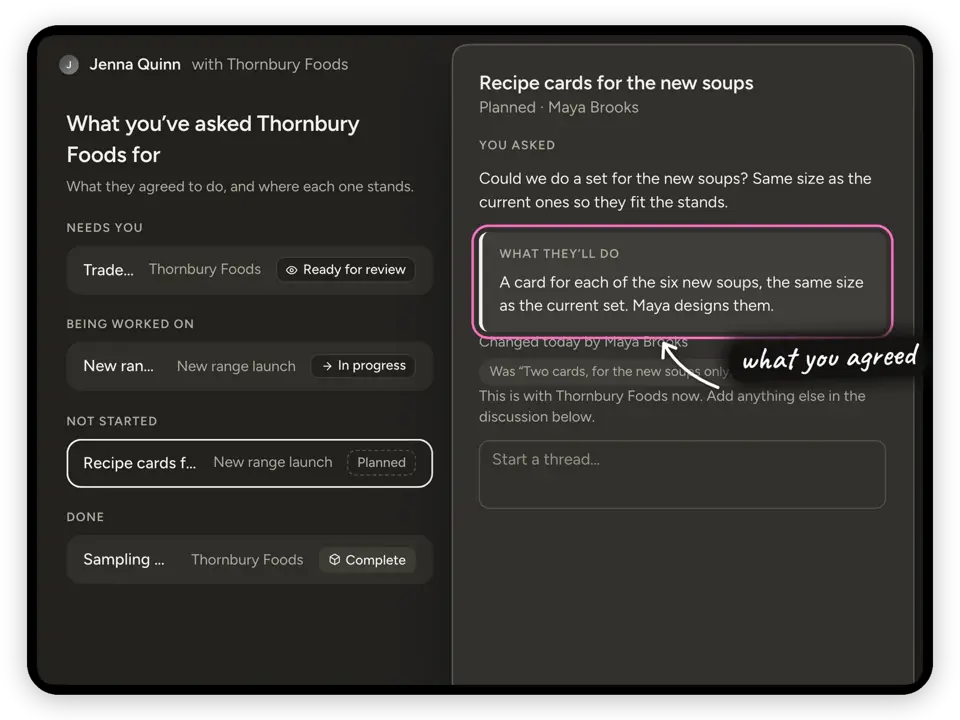Click the "Planned · Maya Brooks" subtitle
This screenshot has width=960, height=720.
pos(559,108)
